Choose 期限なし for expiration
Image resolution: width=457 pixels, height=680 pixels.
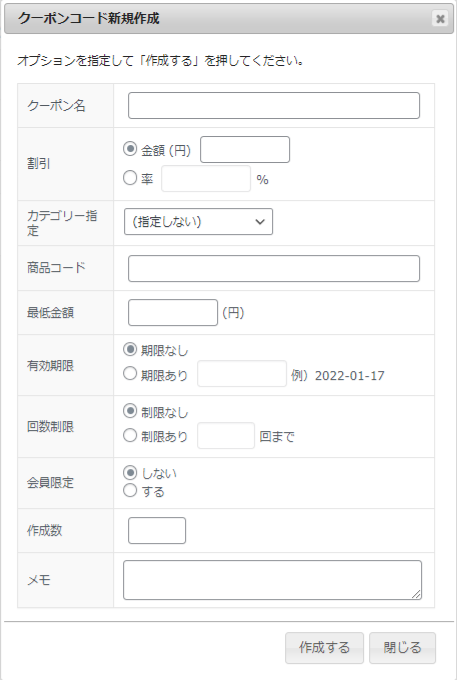click(130, 349)
